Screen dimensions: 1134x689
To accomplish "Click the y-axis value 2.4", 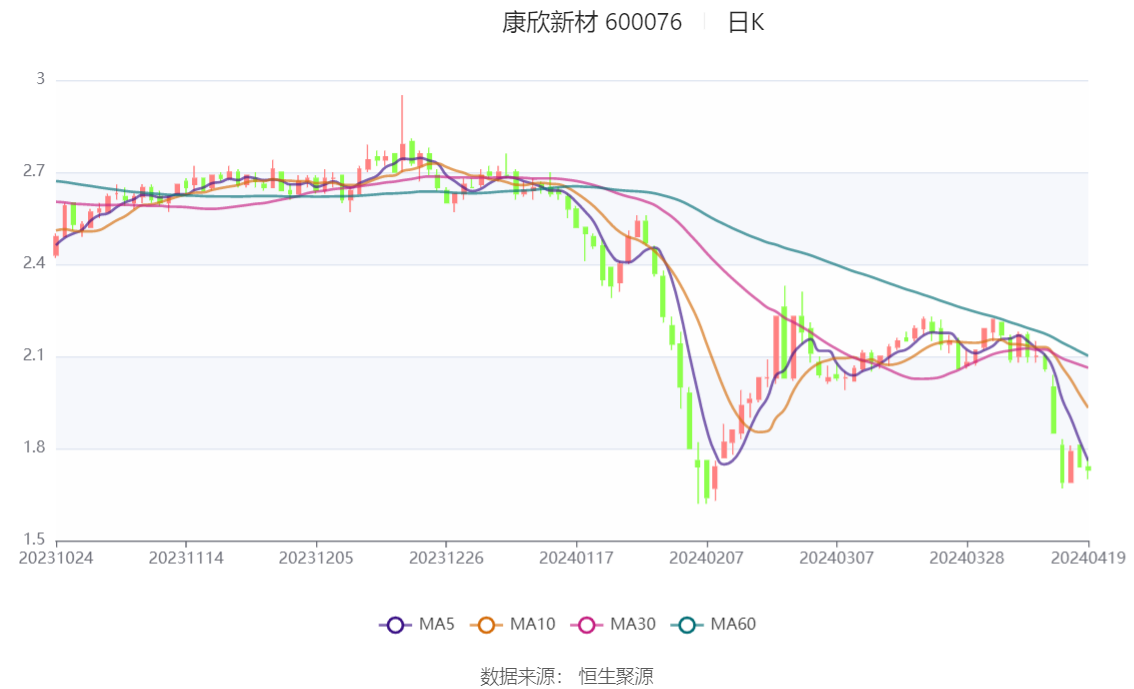I will [x=34, y=263].
